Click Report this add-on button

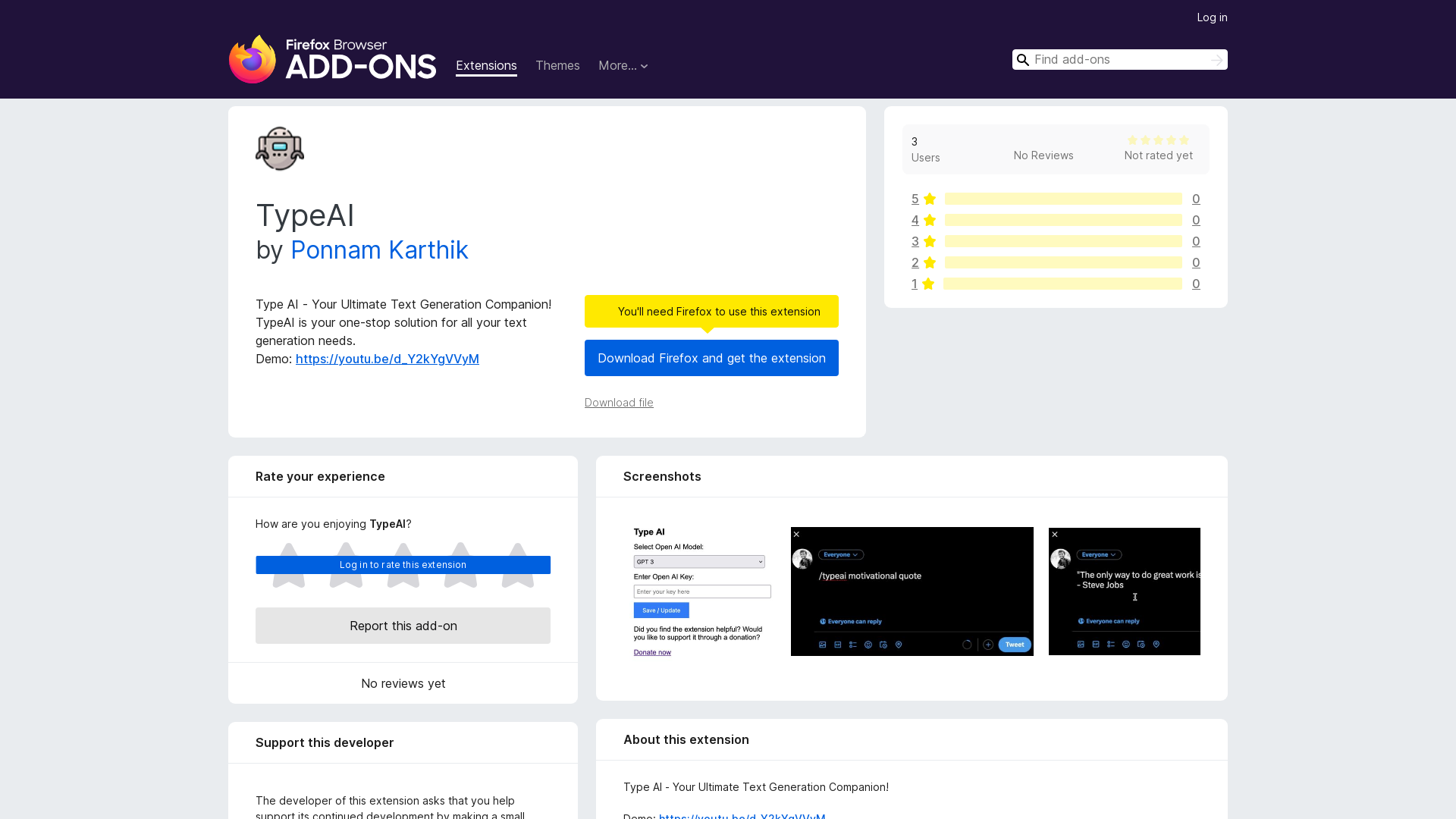click(x=403, y=626)
